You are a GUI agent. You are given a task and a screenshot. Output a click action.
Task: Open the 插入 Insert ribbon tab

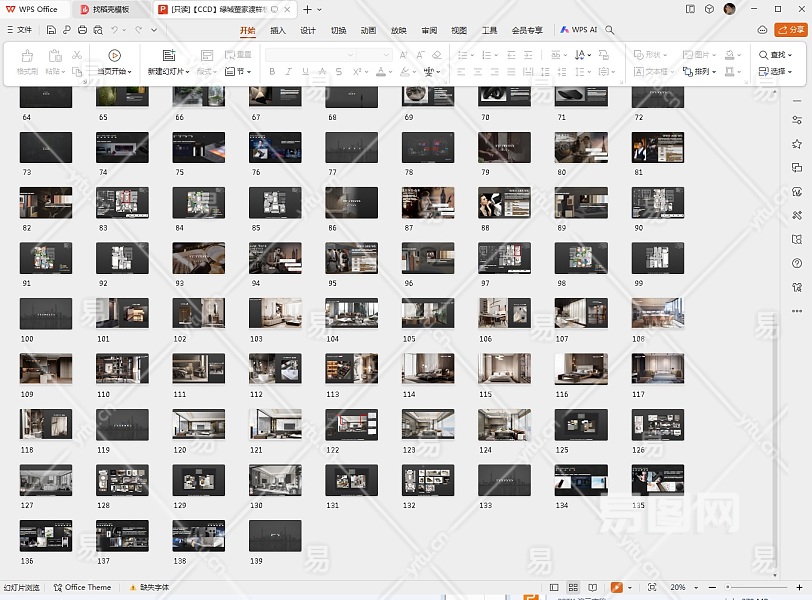pyautogui.click(x=278, y=30)
